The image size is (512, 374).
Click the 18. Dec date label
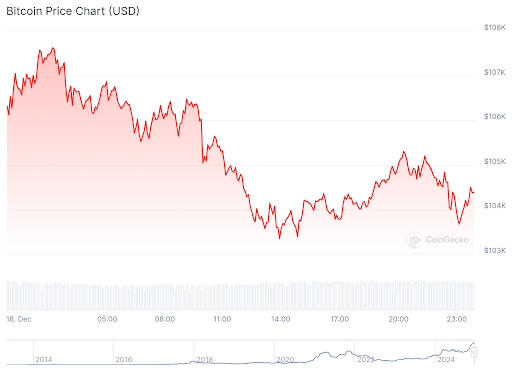pyautogui.click(x=19, y=319)
